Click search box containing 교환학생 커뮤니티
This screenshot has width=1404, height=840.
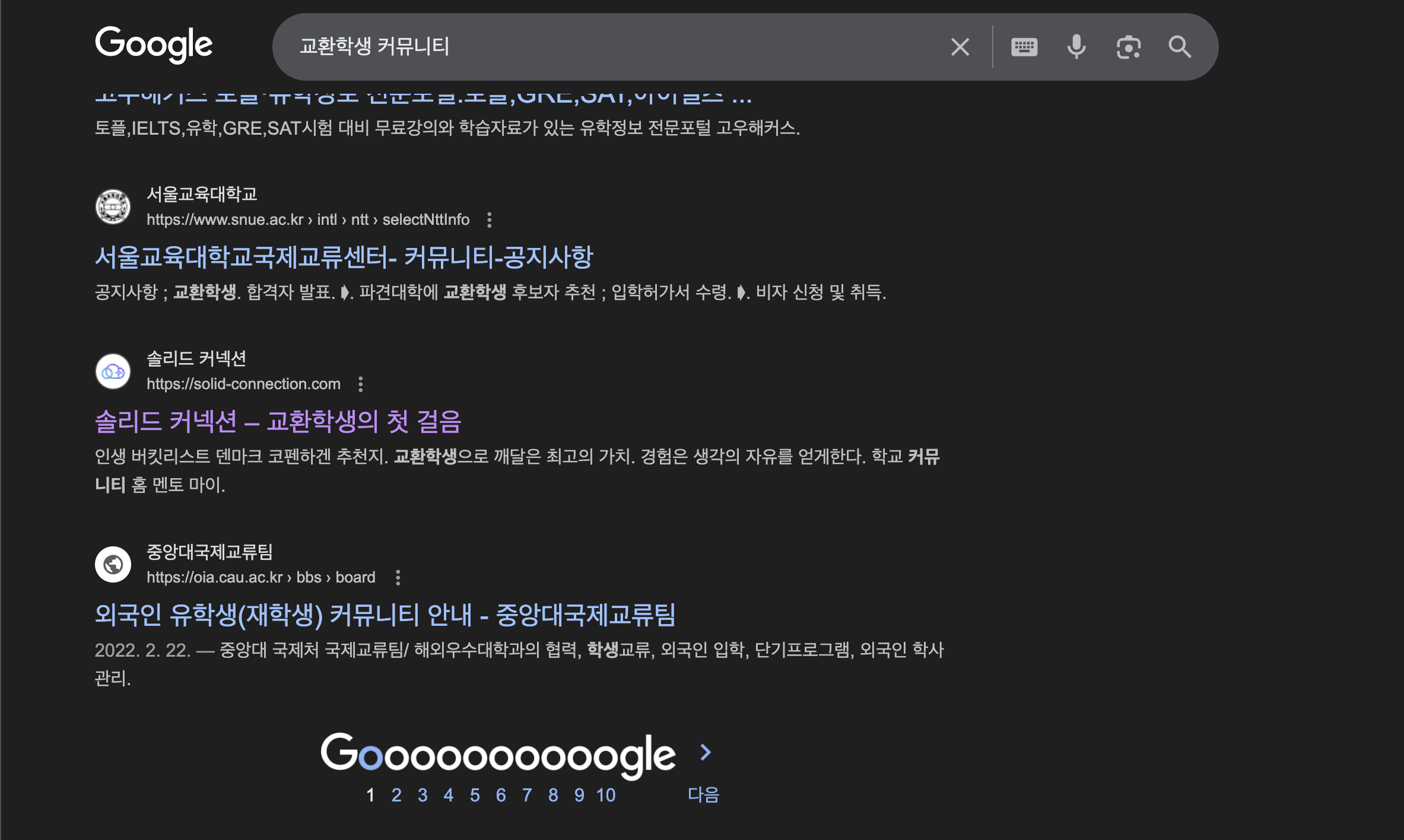coord(593,47)
